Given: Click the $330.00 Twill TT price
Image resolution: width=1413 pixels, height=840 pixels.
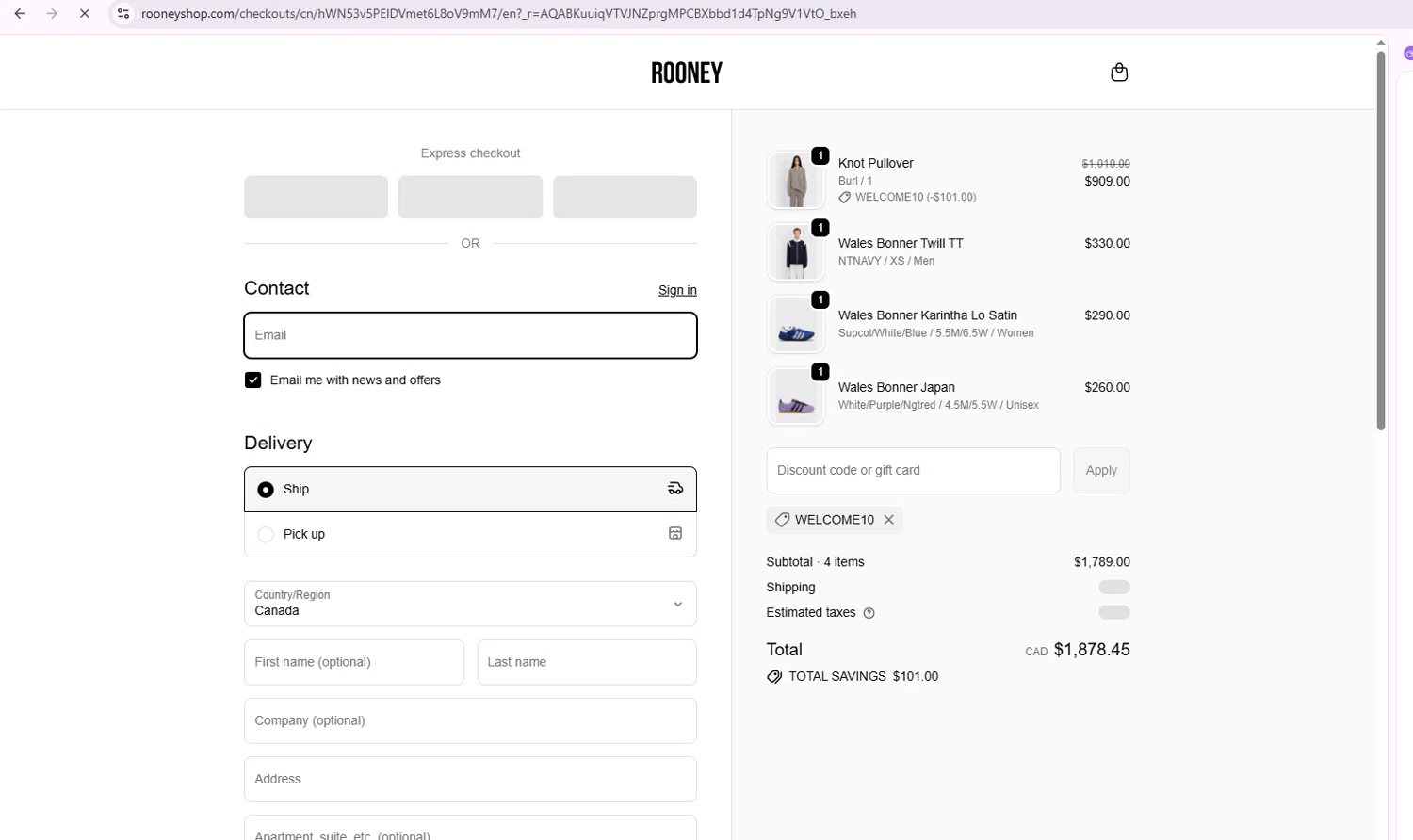Looking at the screenshot, I should 1107,243.
